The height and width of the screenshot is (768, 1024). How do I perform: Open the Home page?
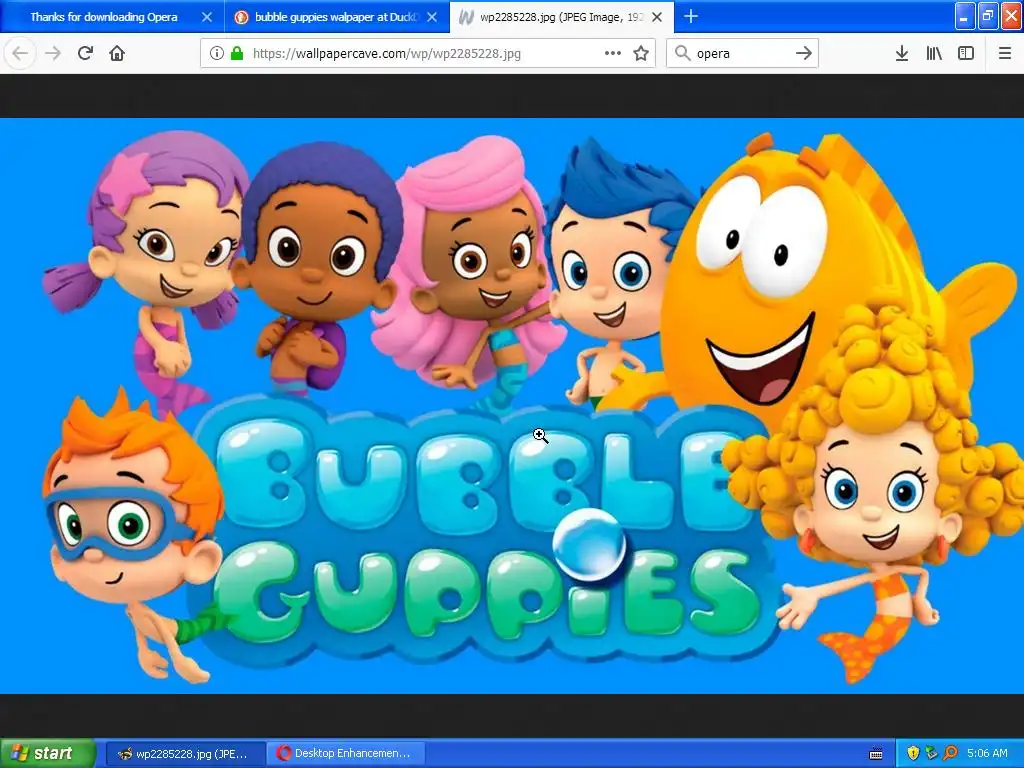(117, 54)
